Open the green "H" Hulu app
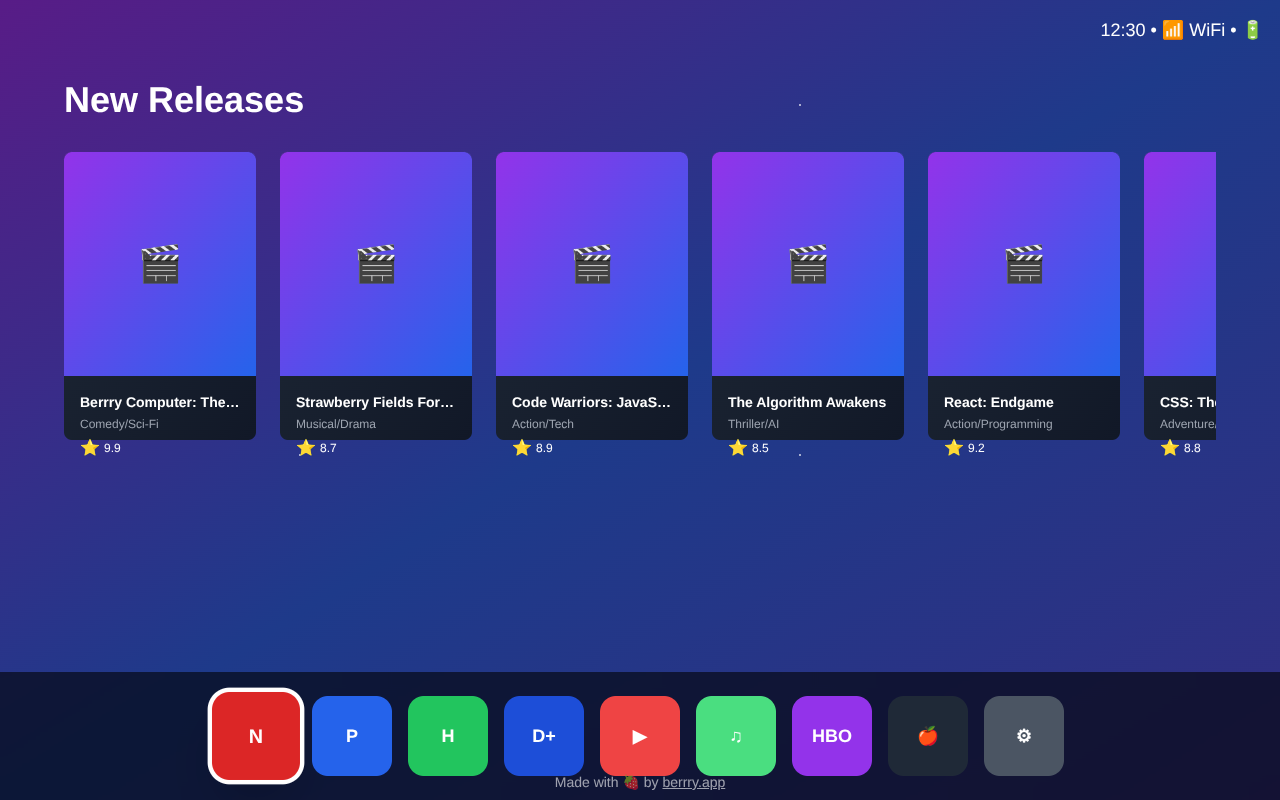This screenshot has width=1280, height=800. [447, 735]
